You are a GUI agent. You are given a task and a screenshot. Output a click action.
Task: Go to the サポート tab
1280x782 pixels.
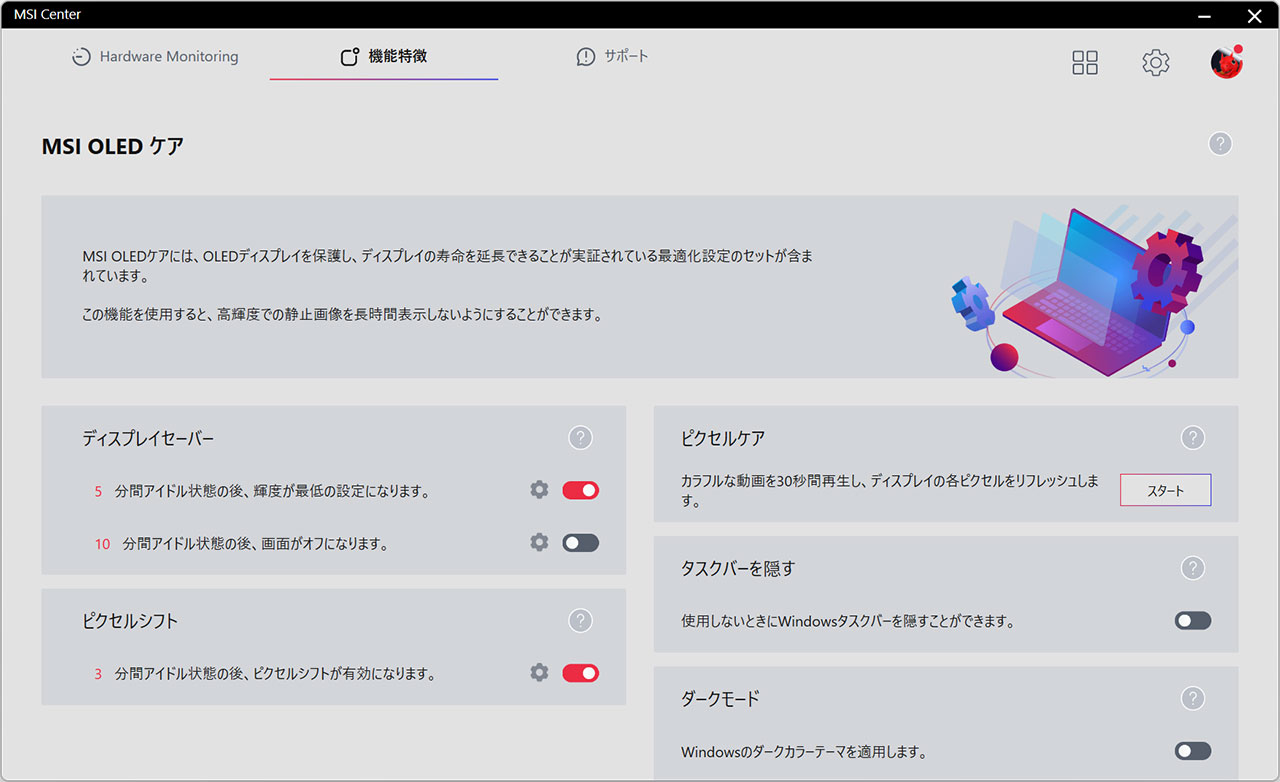(x=612, y=57)
